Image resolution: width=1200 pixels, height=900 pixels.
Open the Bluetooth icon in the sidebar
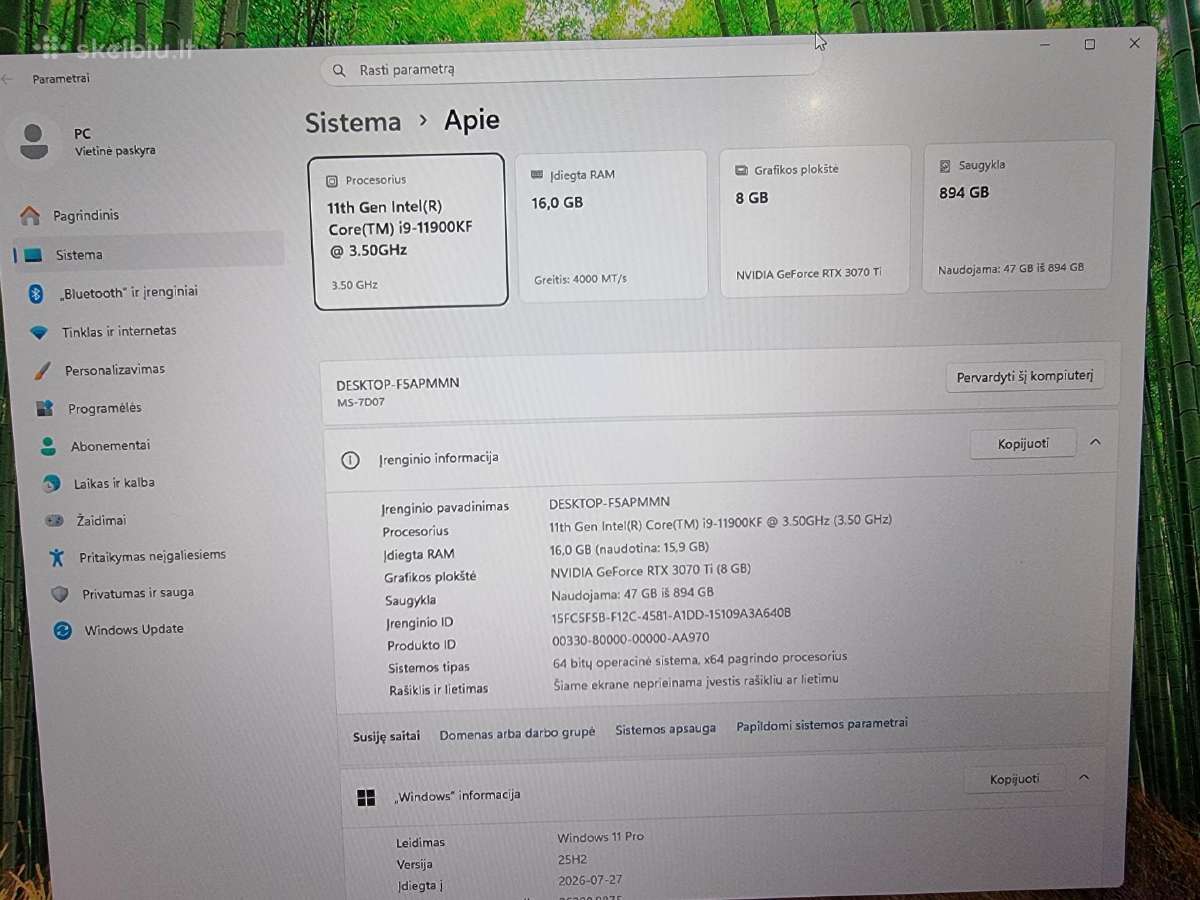(36, 293)
